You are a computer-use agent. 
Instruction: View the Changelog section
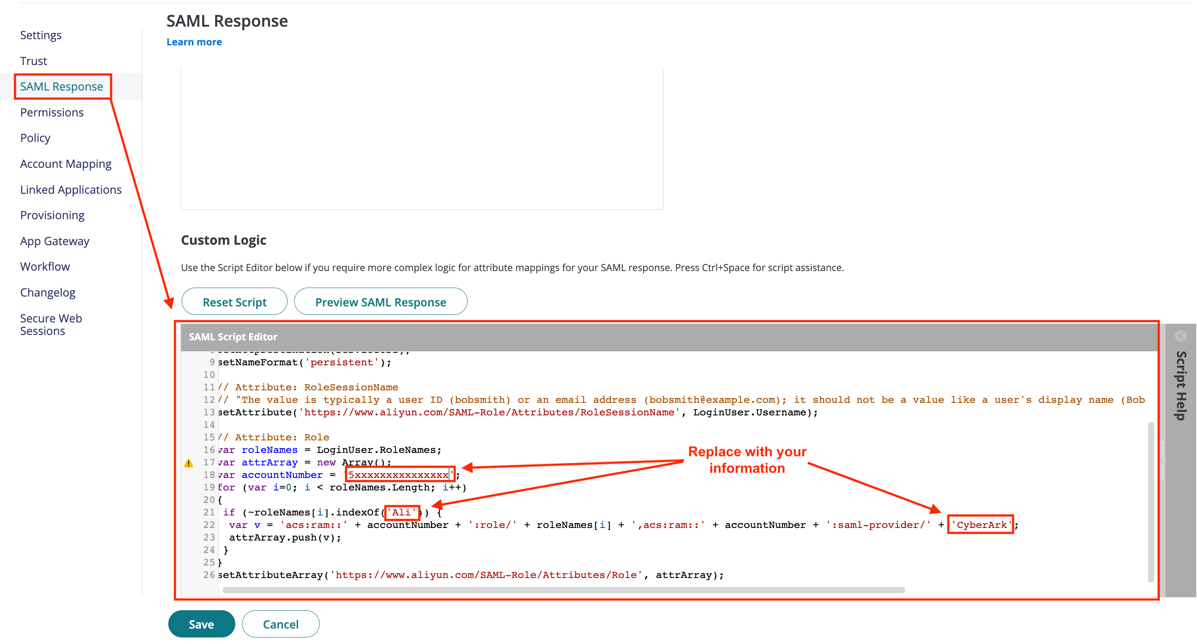click(47, 292)
